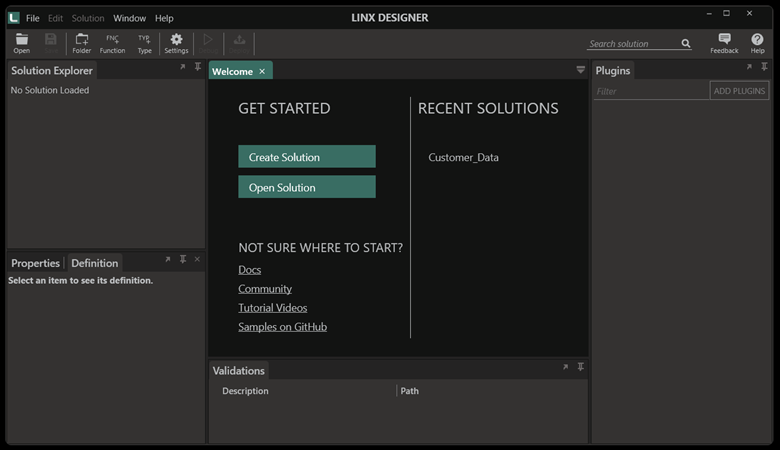Image resolution: width=780 pixels, height=450 pixels.
Task: Pop out the Solution Explorer panel
Action: (183, 67)
